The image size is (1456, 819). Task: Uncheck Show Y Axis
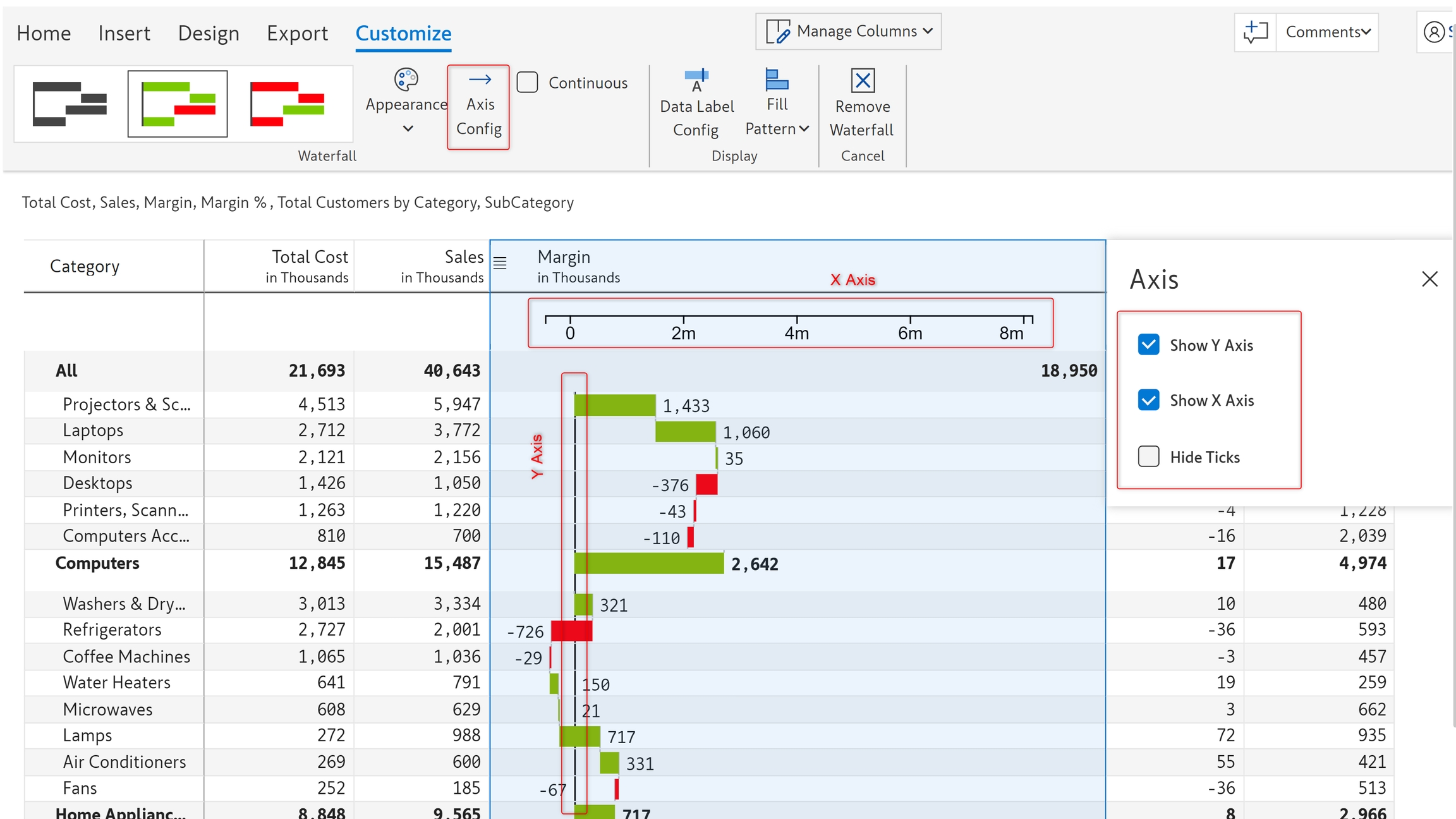coord(1148,345)
